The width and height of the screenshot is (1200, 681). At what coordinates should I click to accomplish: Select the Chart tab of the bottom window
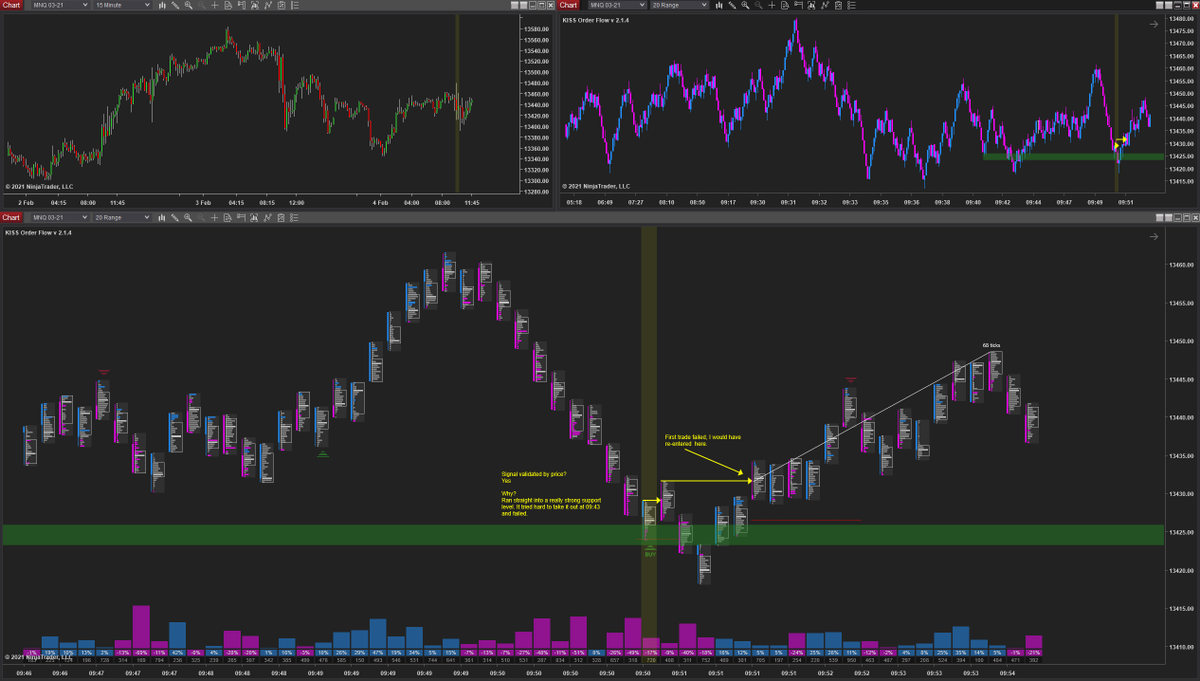11,217
